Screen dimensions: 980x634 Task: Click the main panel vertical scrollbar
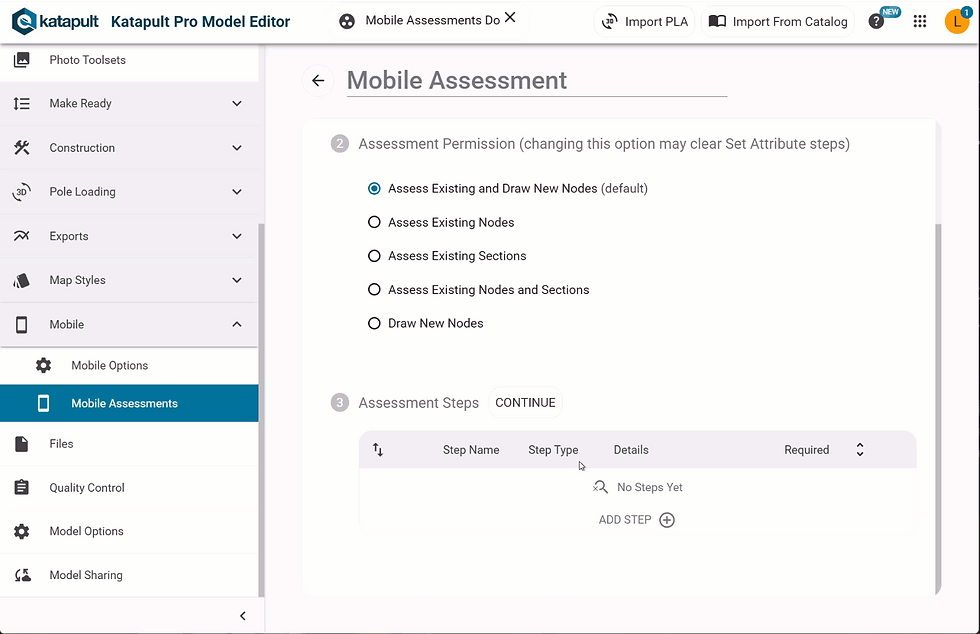pyautogui.click(x=938, y=408)
